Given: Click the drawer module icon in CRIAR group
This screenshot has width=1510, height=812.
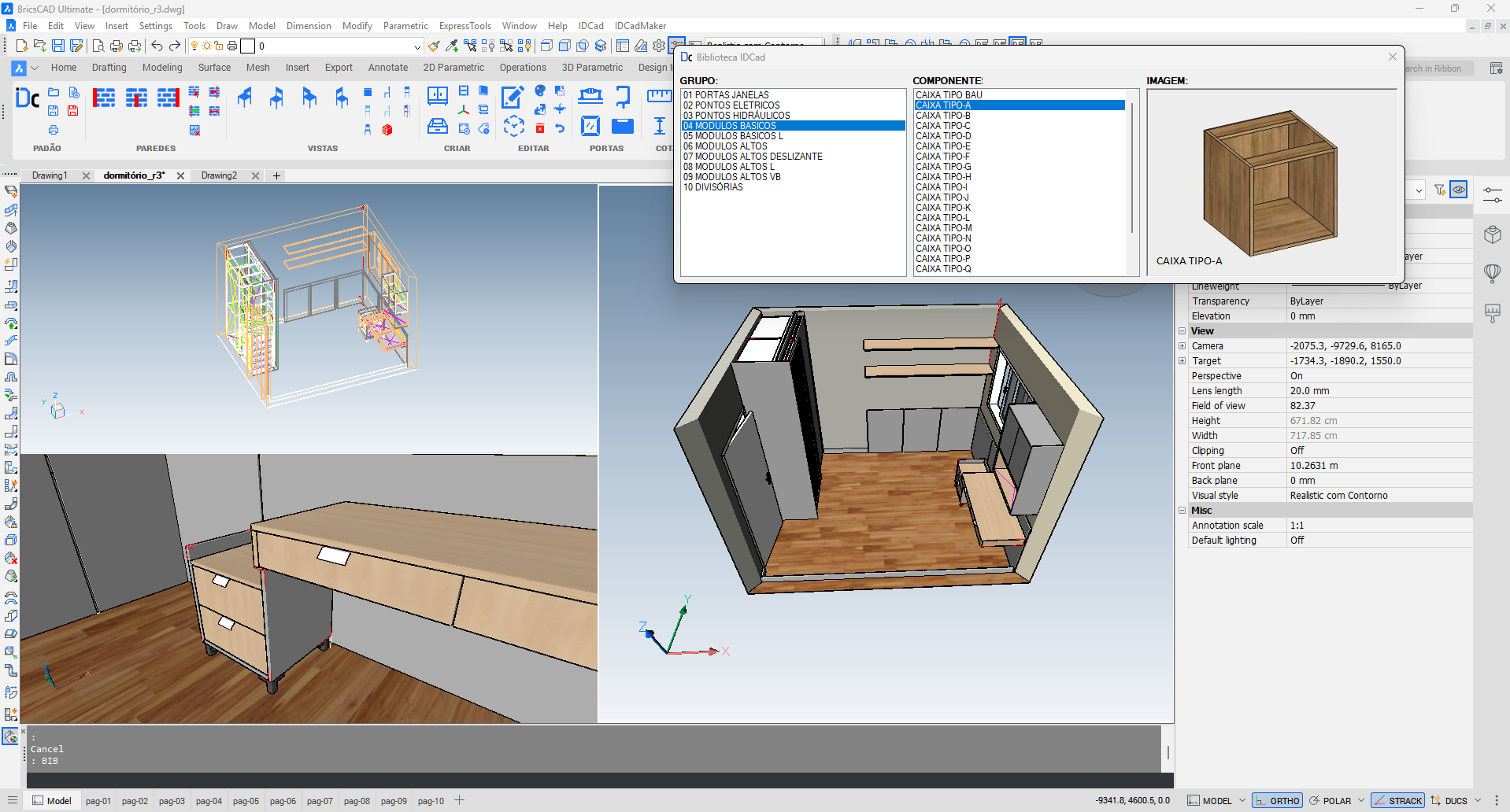Looking at the screenshot, I should point(438,126).
